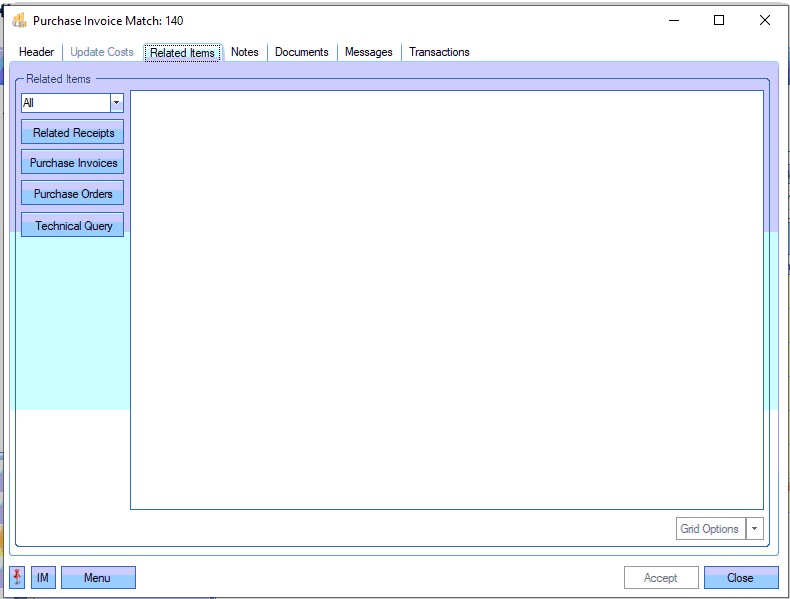The width and height of the screenshot is (790, 599).
Task: Select the Update Costs tab
Action: [102, 52]
